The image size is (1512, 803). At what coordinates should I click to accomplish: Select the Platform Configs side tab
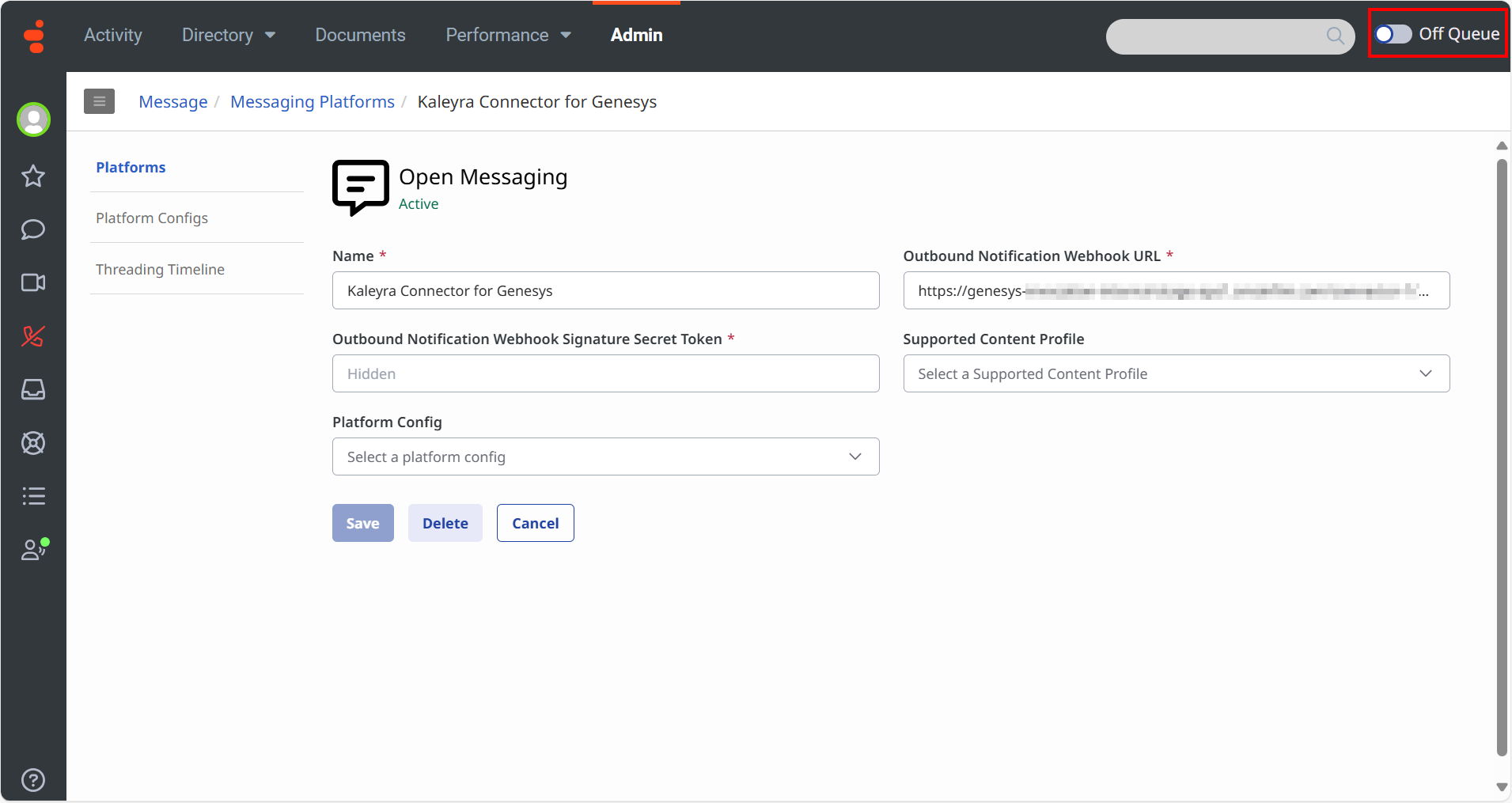click(x=152, y=218)
